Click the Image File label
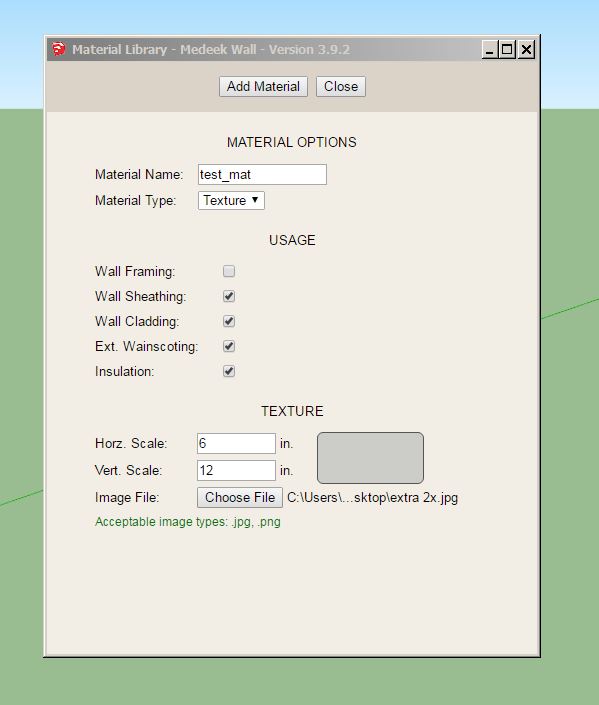Screen dimensions: 599x705 [x=127, y=497]
